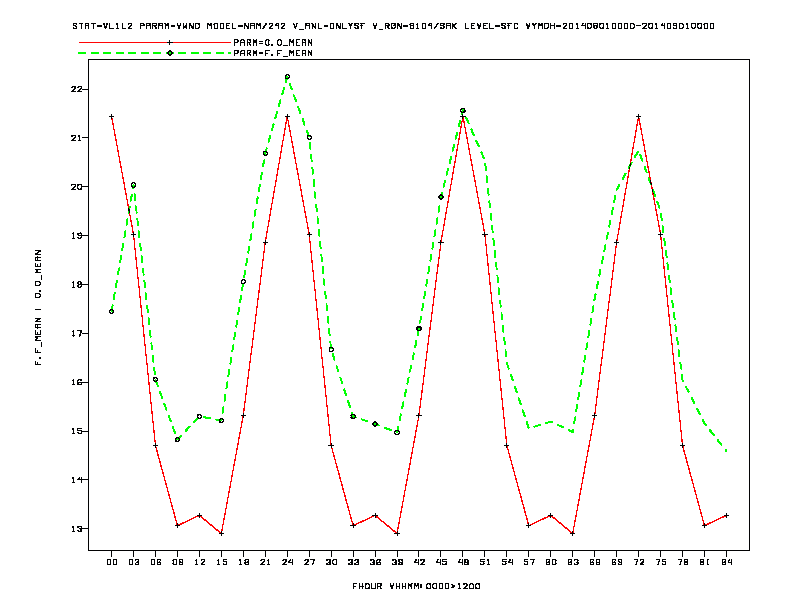Screen dimensions: 792x612
Task: Click y-axis tick label 15
Action: (76, 431)
